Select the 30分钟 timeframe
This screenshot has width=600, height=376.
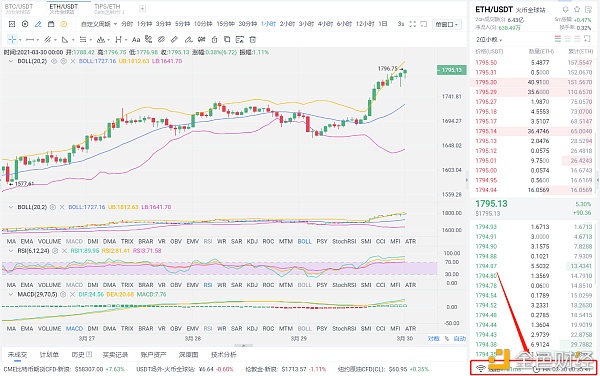click(x=248, y=24)
